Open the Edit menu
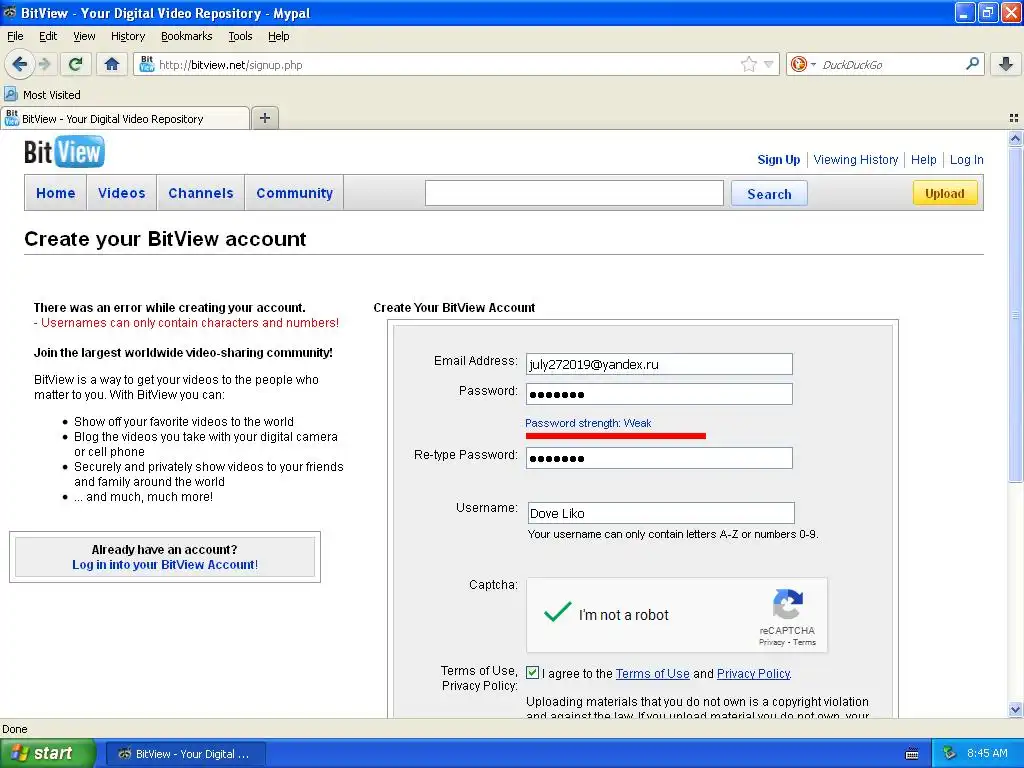The image size is (1024, 768). pos(48,36)
